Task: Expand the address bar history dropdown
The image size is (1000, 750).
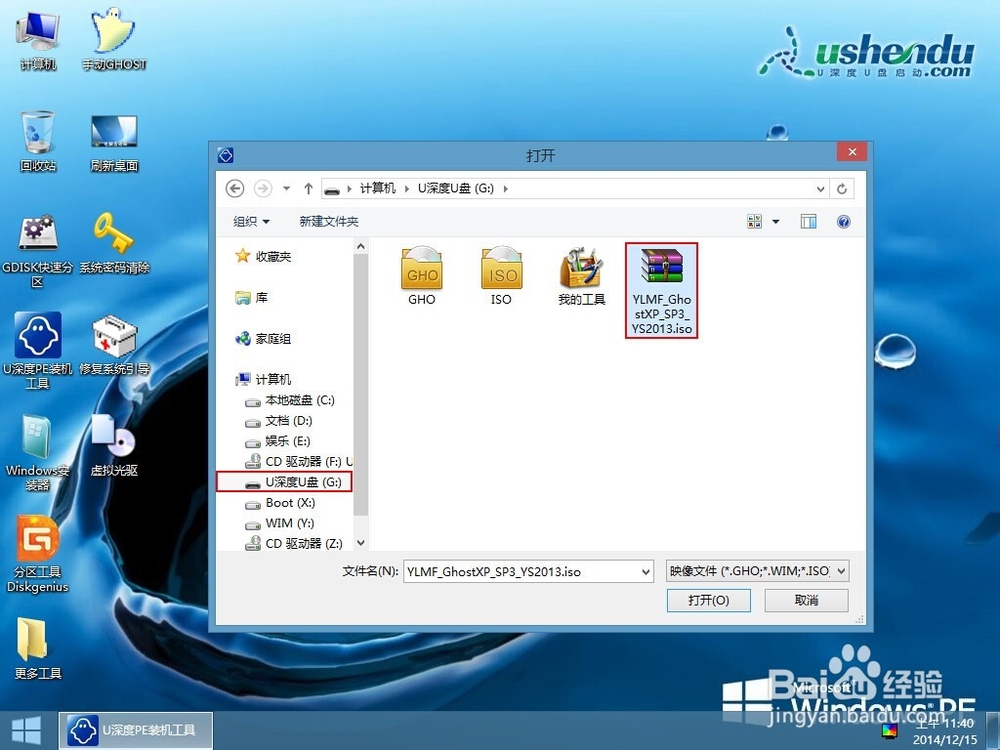Action: [x=820, y=189]
